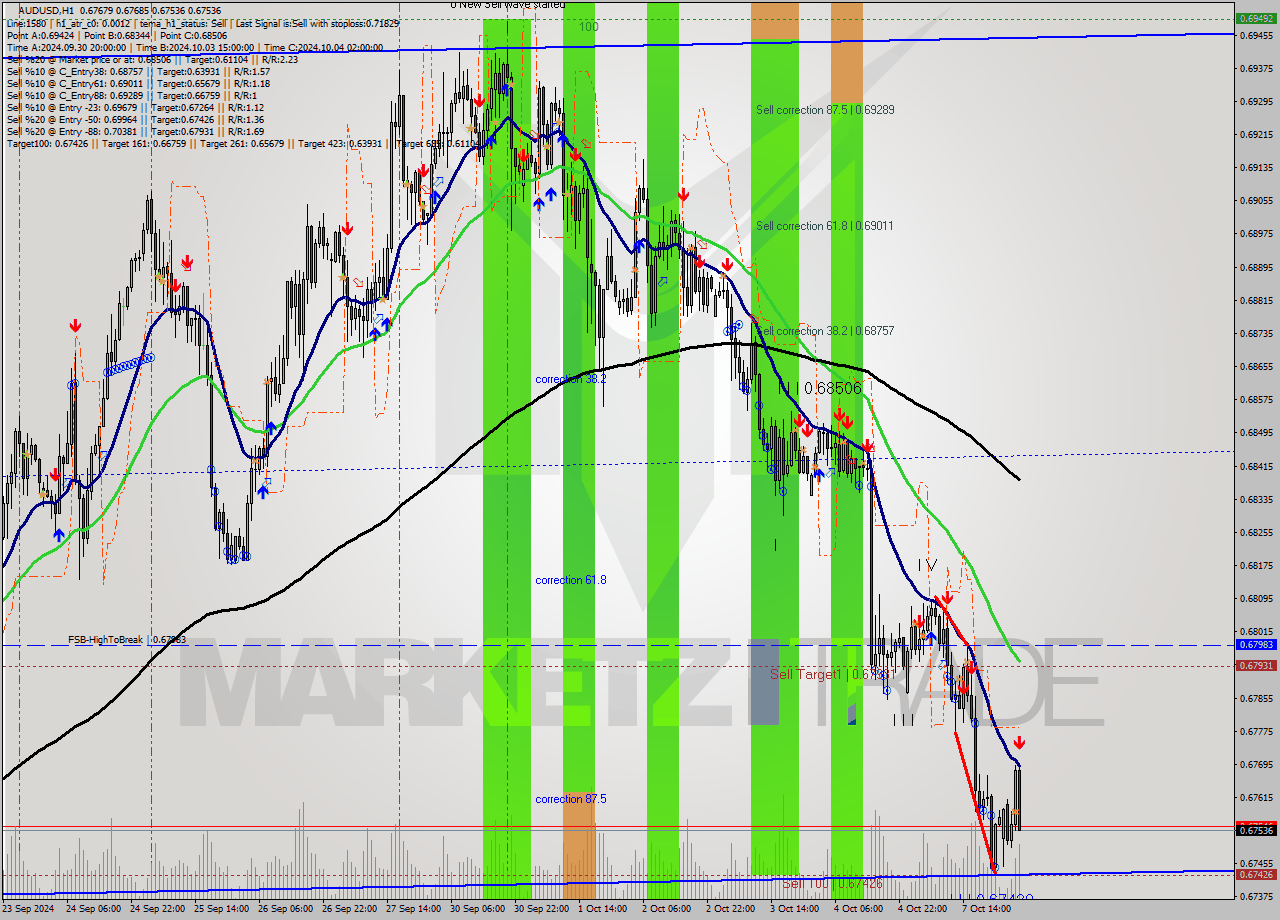Click '30 Sep 06:00' on the time axis
This screenshot has height=920, width=1280.
click(x=479, y=909)
